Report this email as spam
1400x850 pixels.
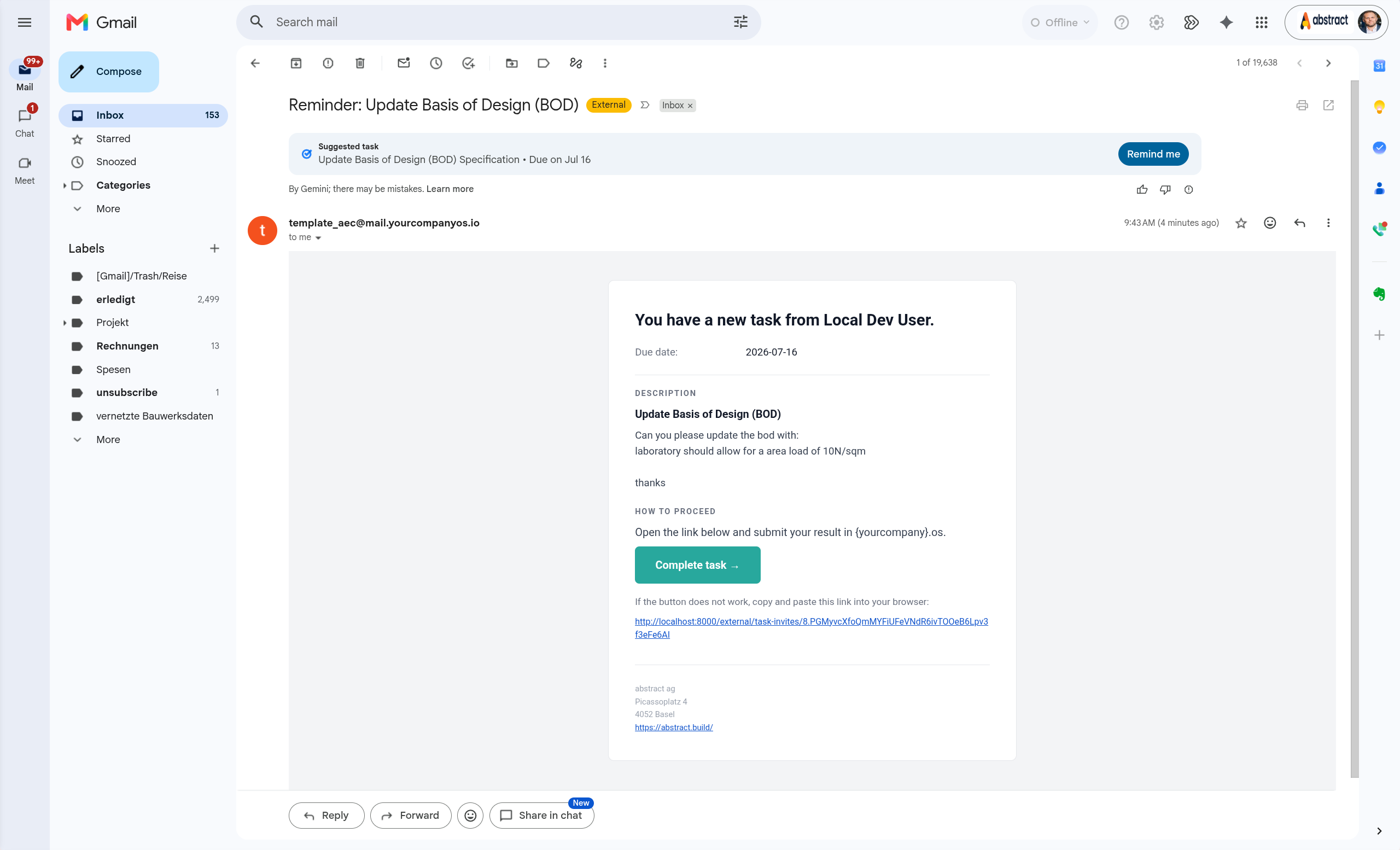pos(328,63)
